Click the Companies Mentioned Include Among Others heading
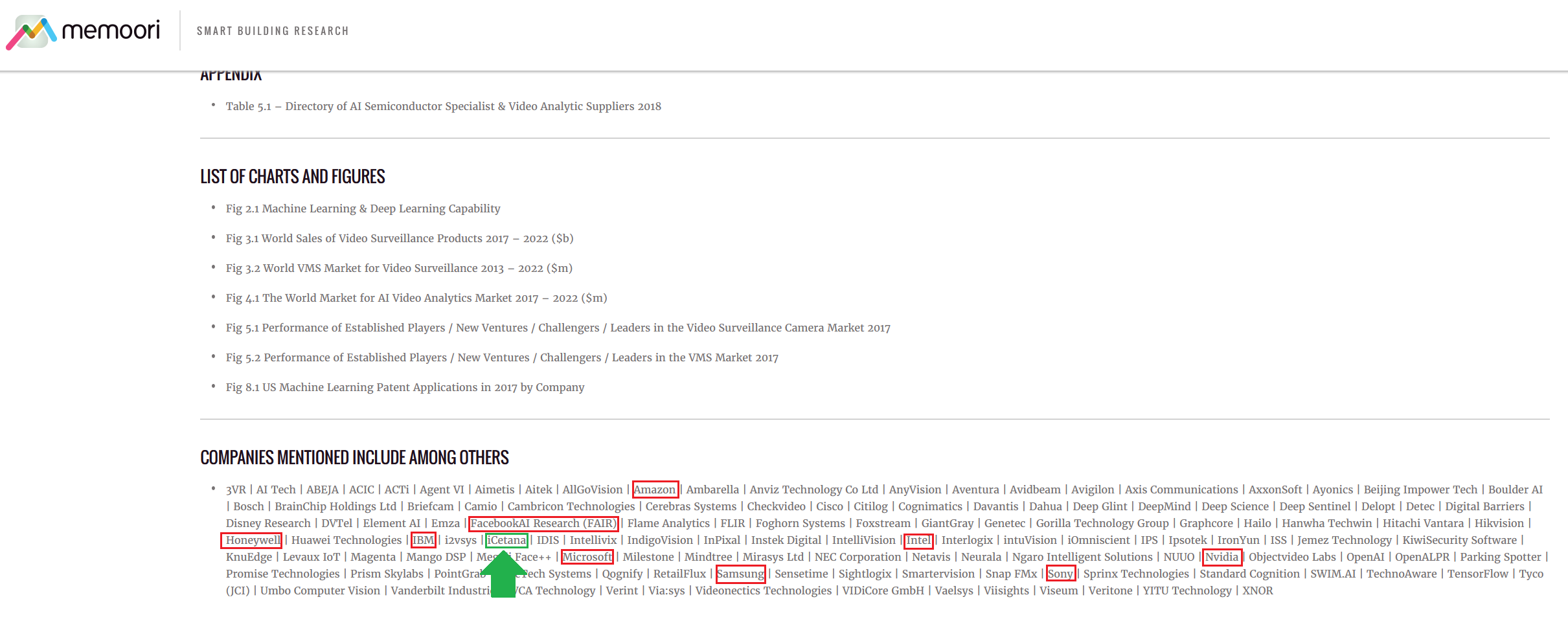1568x630 pixels. coord(354,457)
